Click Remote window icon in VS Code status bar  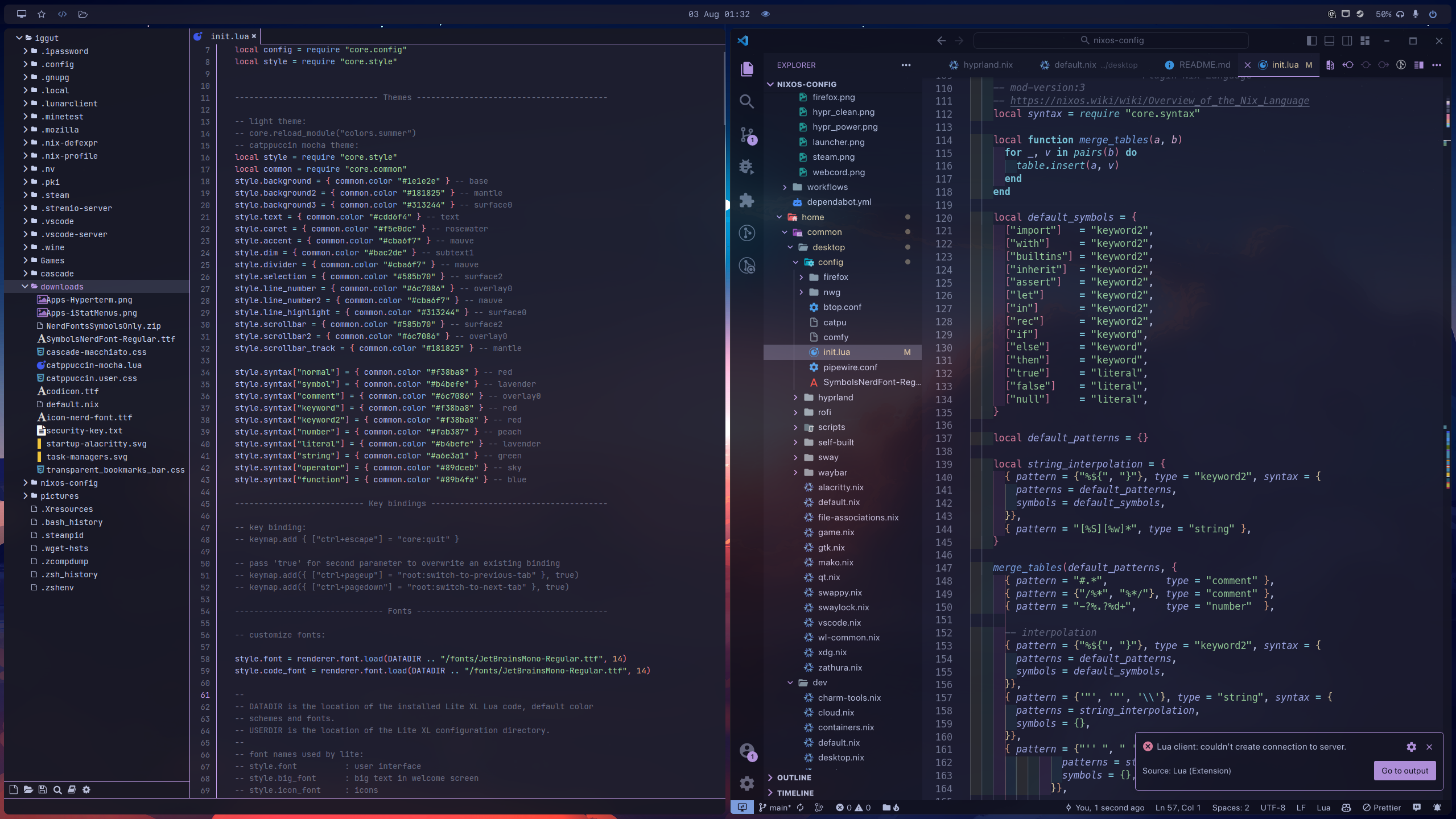pos(742,807)
